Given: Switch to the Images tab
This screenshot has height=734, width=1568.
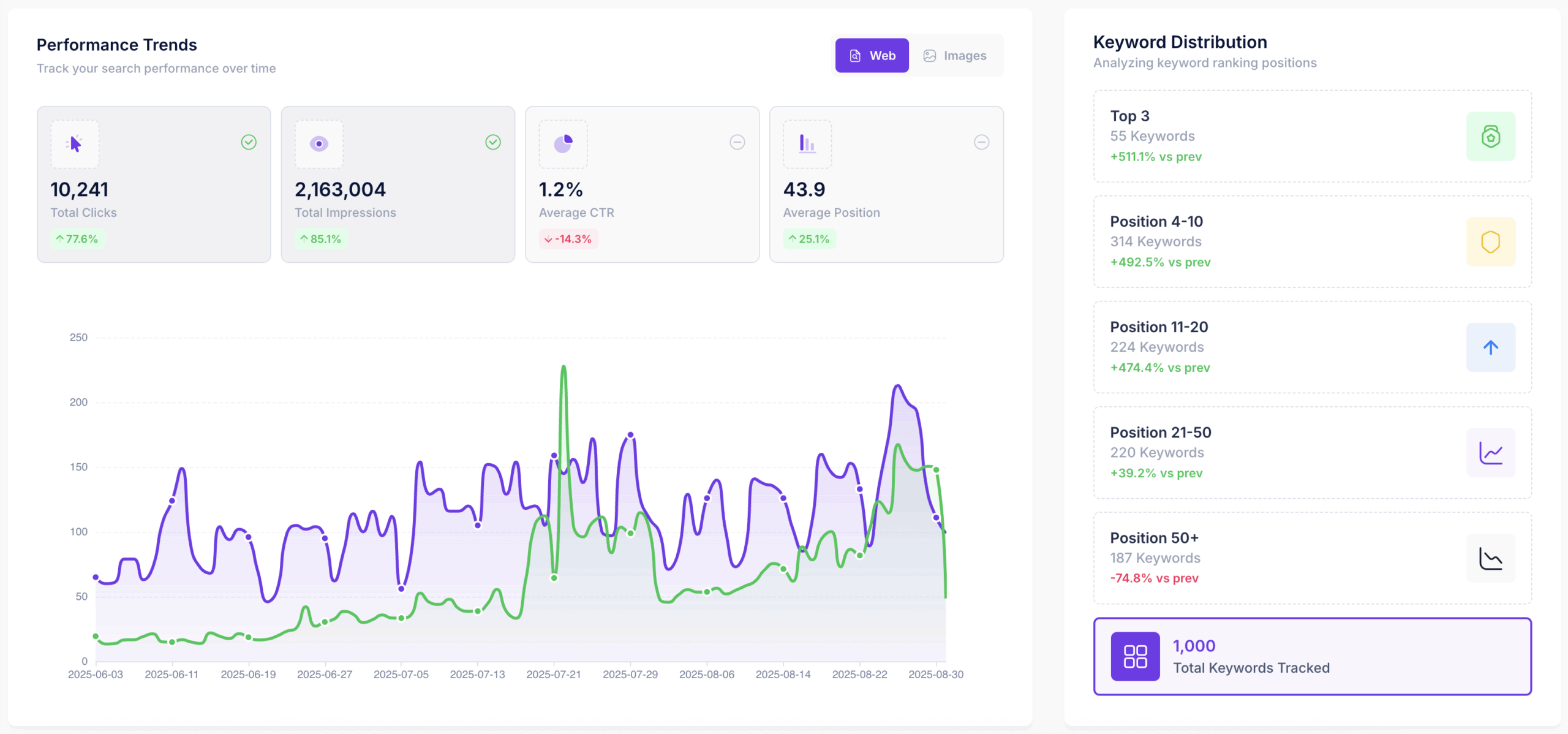Looking at the screenshot, I should coord(955,56).
